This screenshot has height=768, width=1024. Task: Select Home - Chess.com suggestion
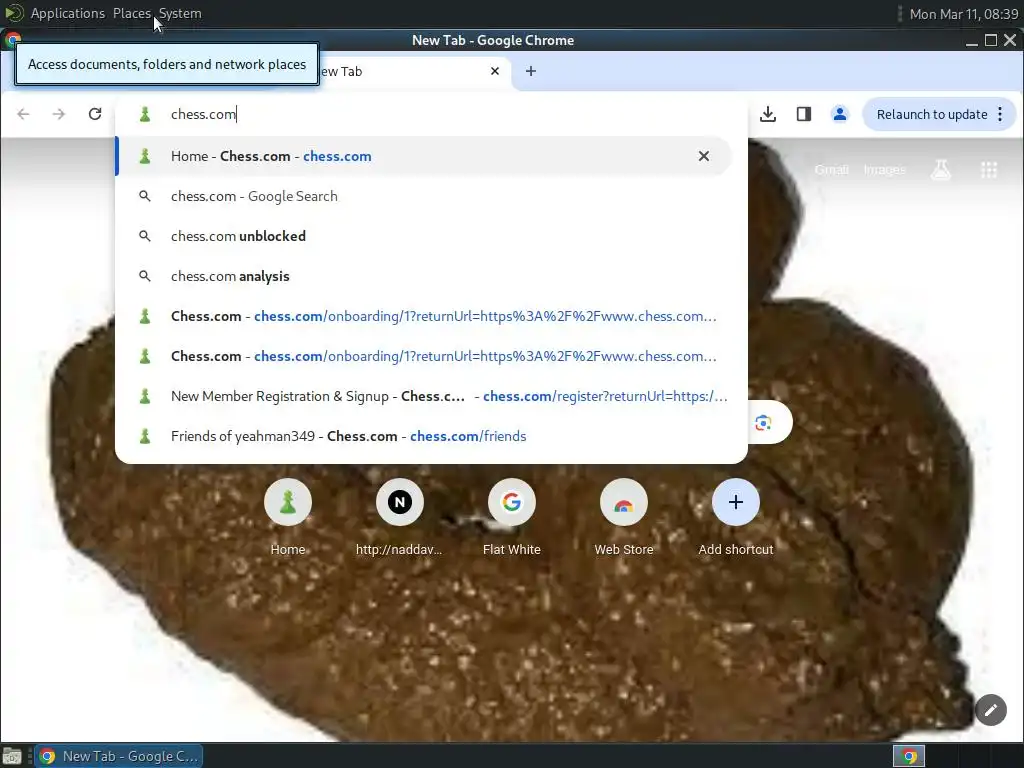(x=423, y=156)
